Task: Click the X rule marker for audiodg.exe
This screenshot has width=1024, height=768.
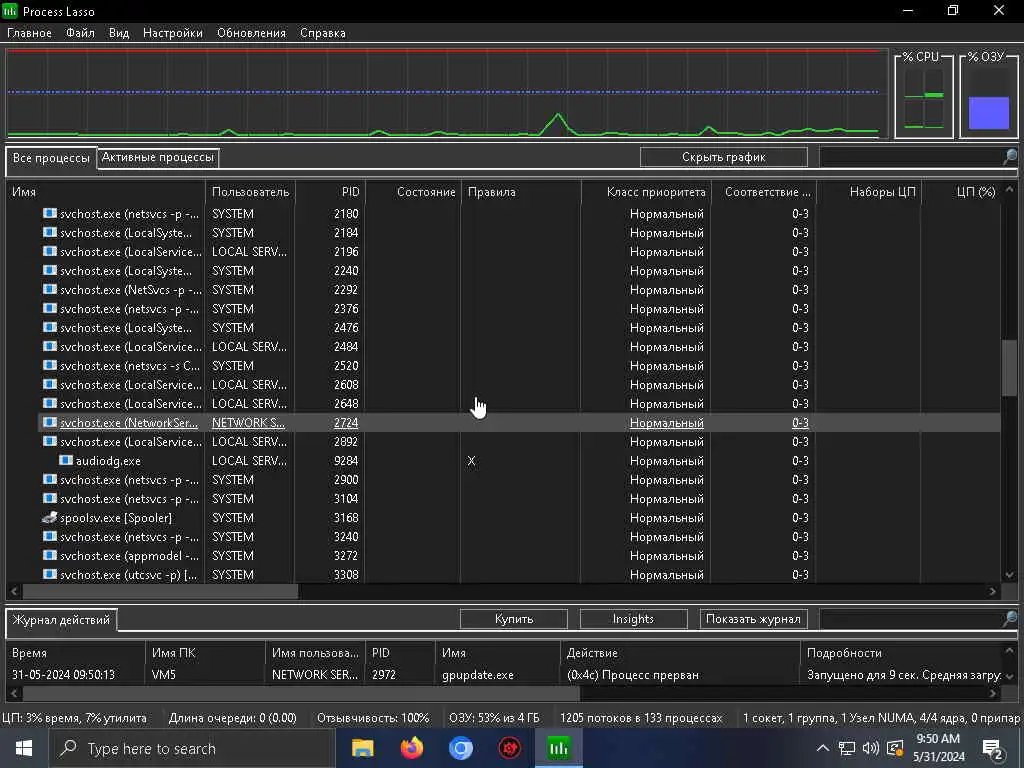Action: 472,461
